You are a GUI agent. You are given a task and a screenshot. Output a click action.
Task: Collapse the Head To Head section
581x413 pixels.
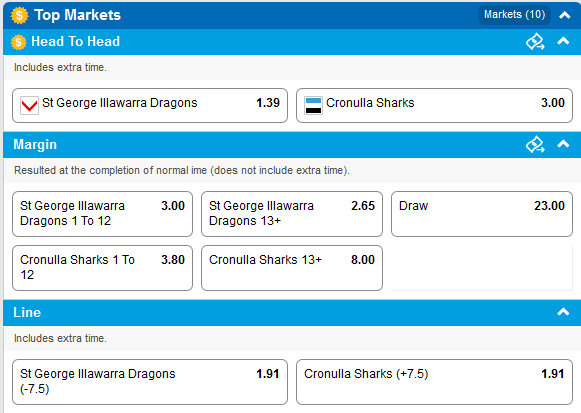point(563,41)
